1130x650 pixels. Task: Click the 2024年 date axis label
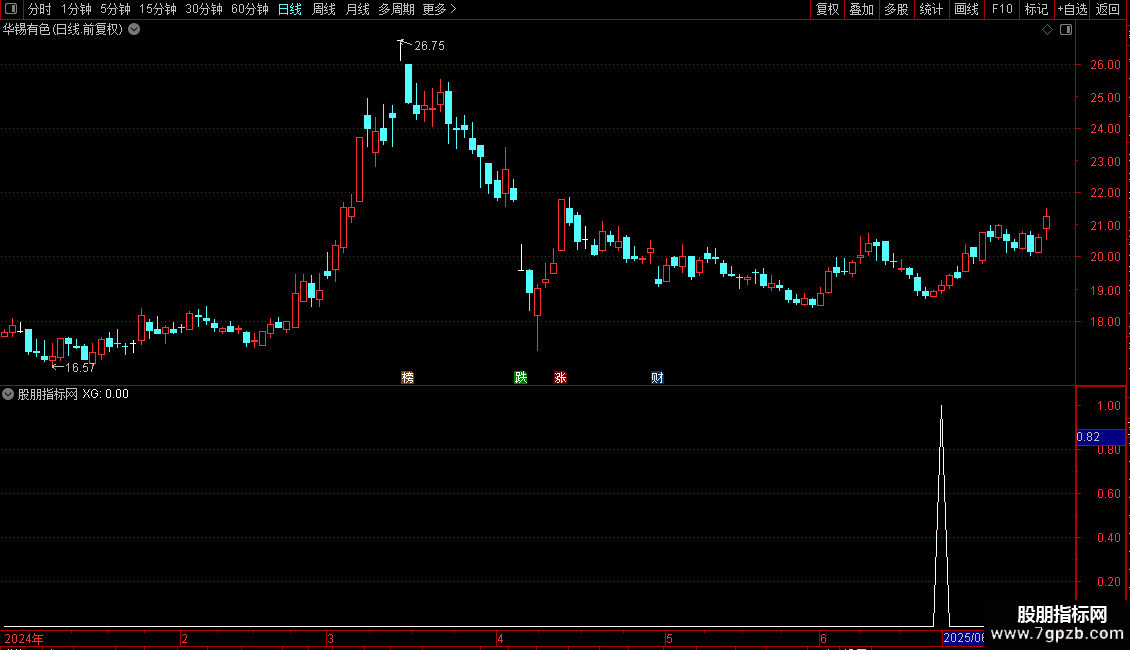(24, 638)
